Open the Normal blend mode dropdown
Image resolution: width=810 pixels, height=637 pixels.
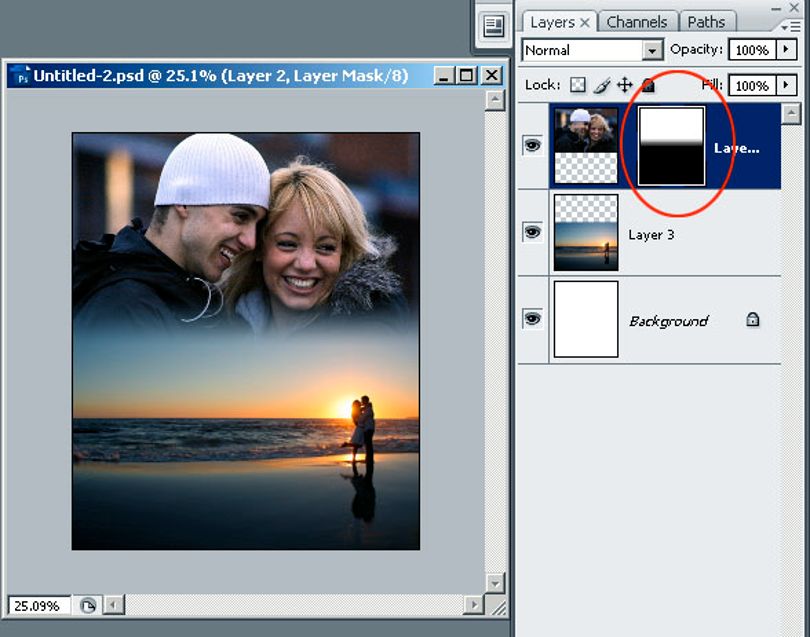593,50
